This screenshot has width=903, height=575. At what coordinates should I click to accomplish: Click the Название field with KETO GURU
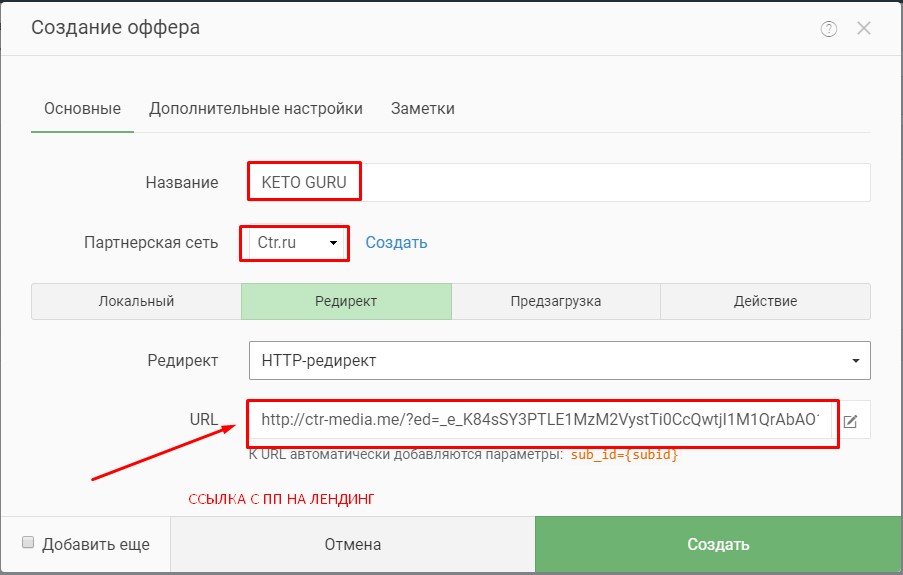coord(559,183)
